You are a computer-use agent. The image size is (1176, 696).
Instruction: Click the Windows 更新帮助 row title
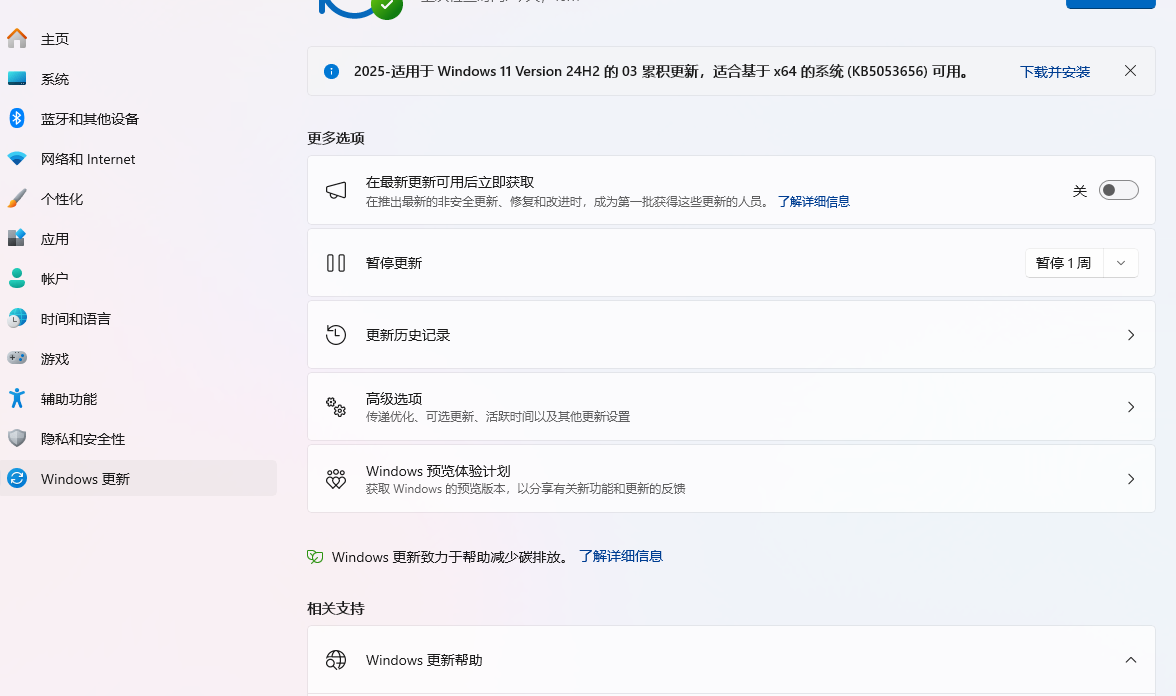click(x=424, y=660)
